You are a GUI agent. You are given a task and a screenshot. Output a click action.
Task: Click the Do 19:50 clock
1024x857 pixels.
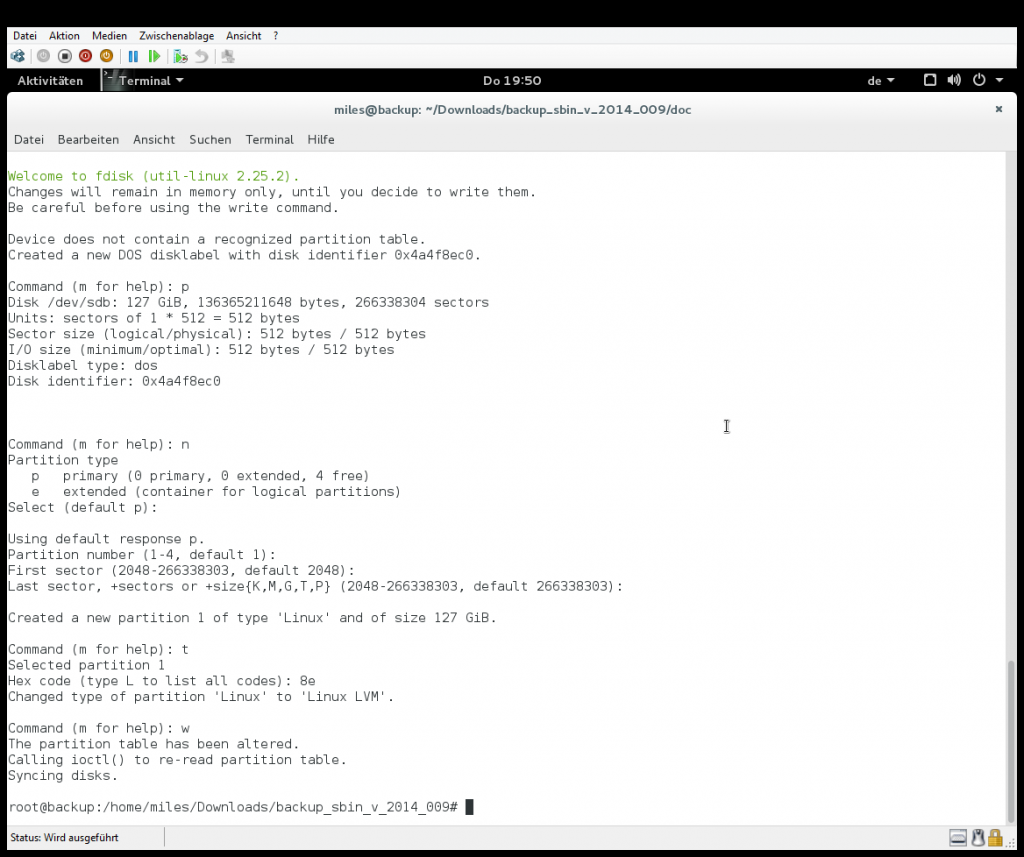[x=512, y=80]
